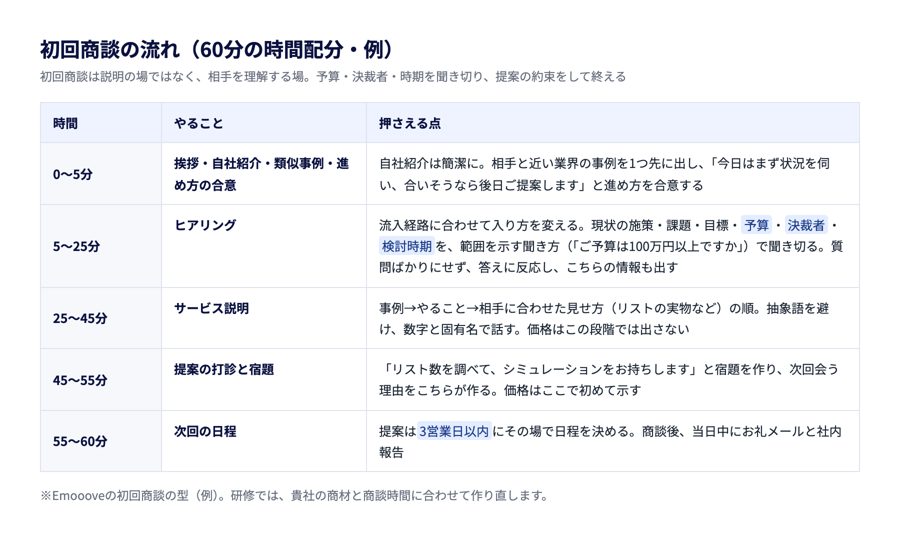Image resolution: width=900 pixels, height=537 pixels.
Task: Click the highlighted 3営業日以内 tag
Action: click(453, 431)
